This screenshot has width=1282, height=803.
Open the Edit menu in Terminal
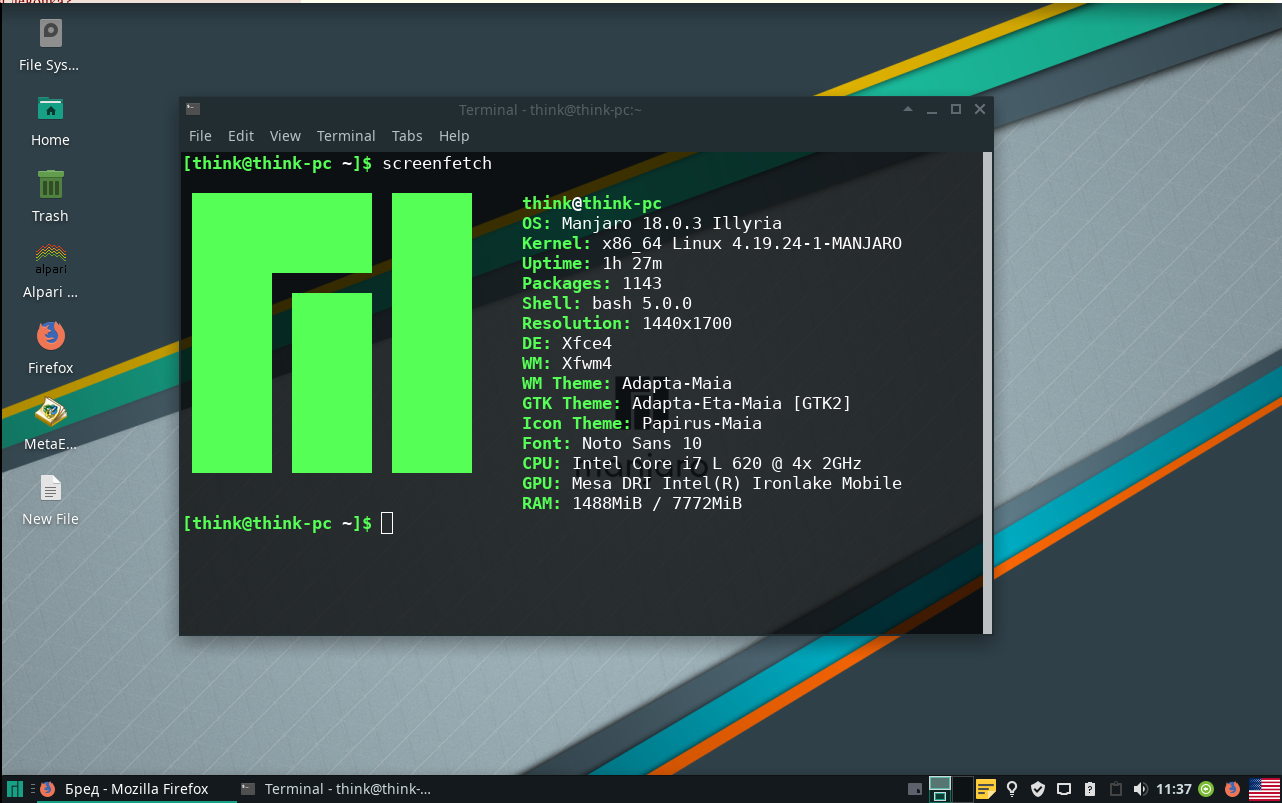click(x=241, y=136)
